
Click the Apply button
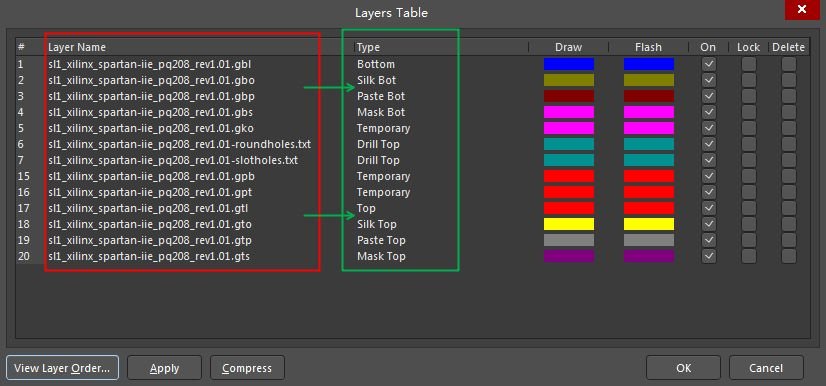coord(164,368)
